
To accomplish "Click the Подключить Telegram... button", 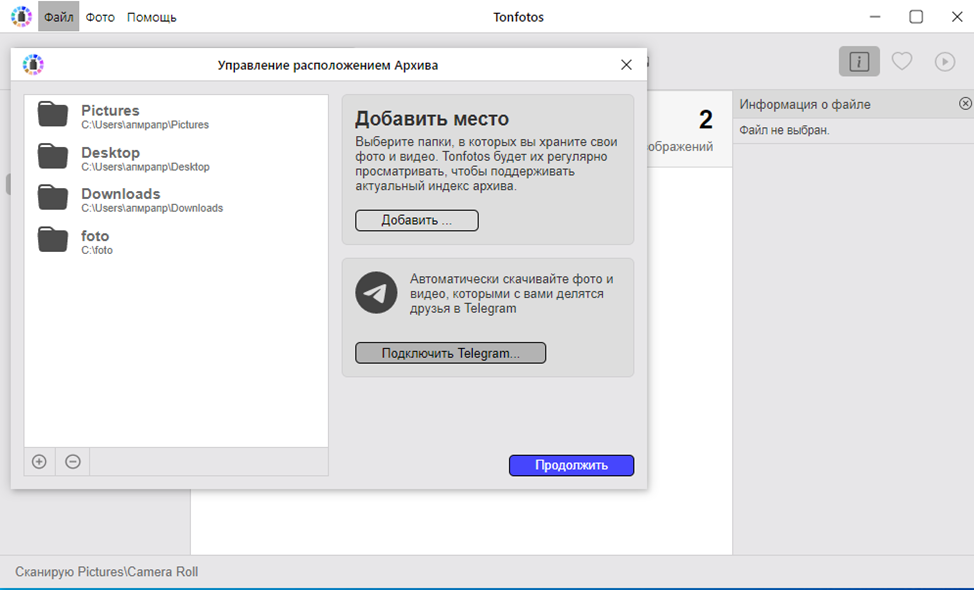I will tap(450, 353).
